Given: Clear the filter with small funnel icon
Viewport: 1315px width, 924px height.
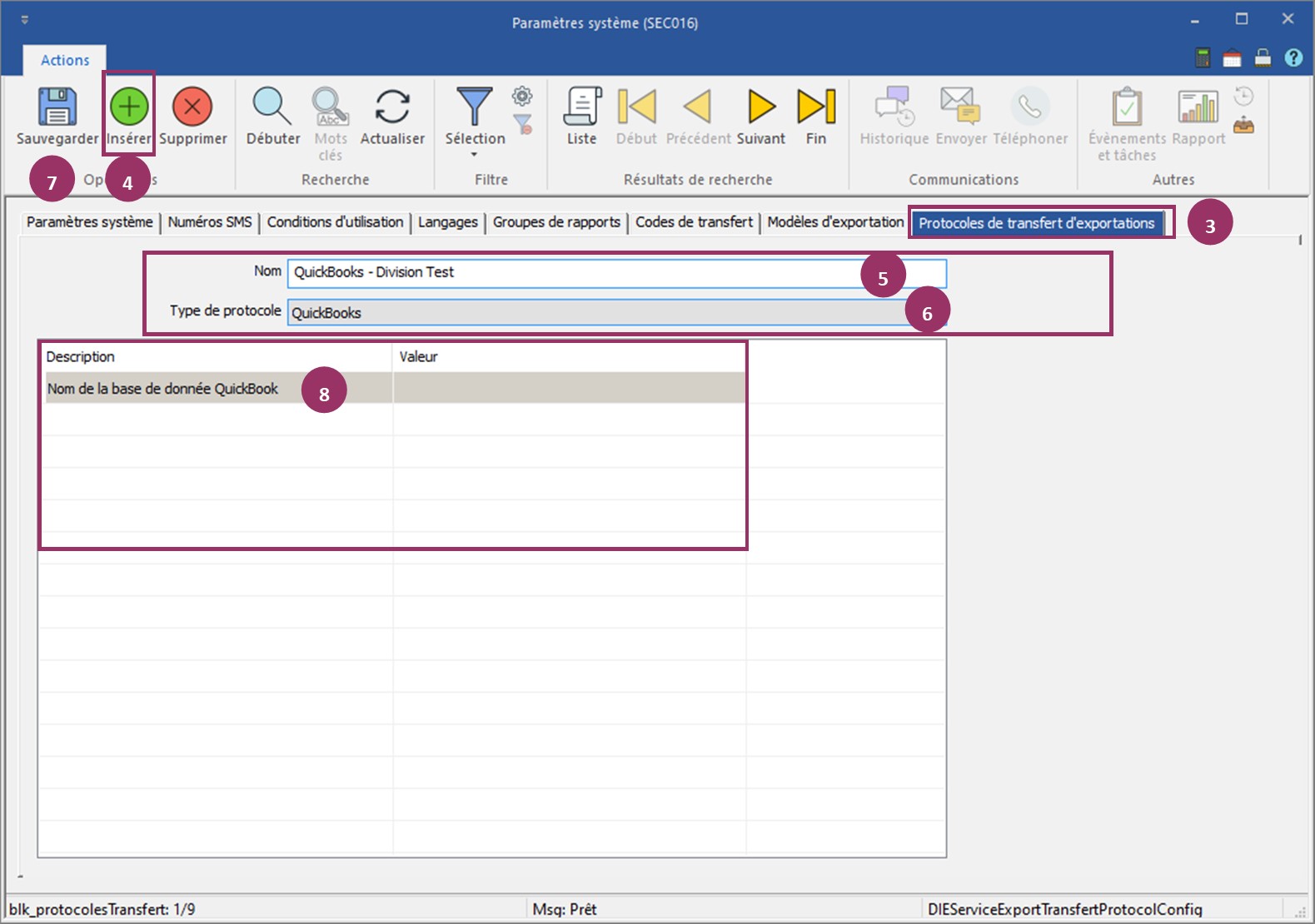Looking at the screenshot, I should pyautogui.click(x=522, y=125).
